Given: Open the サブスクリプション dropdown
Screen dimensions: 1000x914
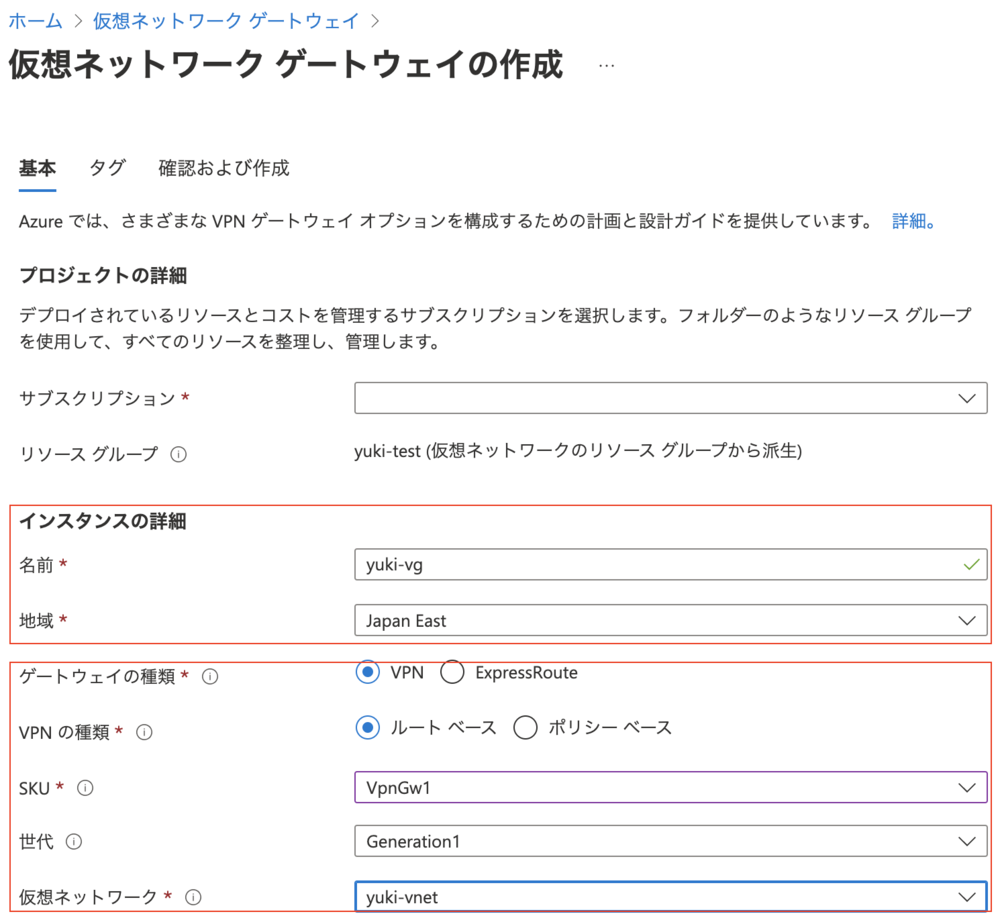Looking at the screenshot, I should [x=670, y=398].
